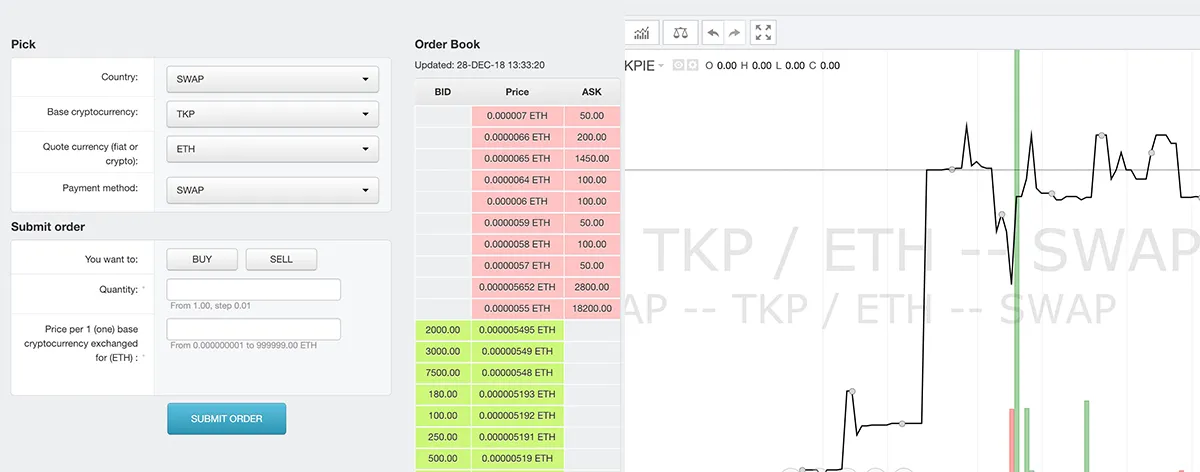This screenshot has height=472, width=1200.
Task: Click bid amount 250.00
Action: coord(443,437)
